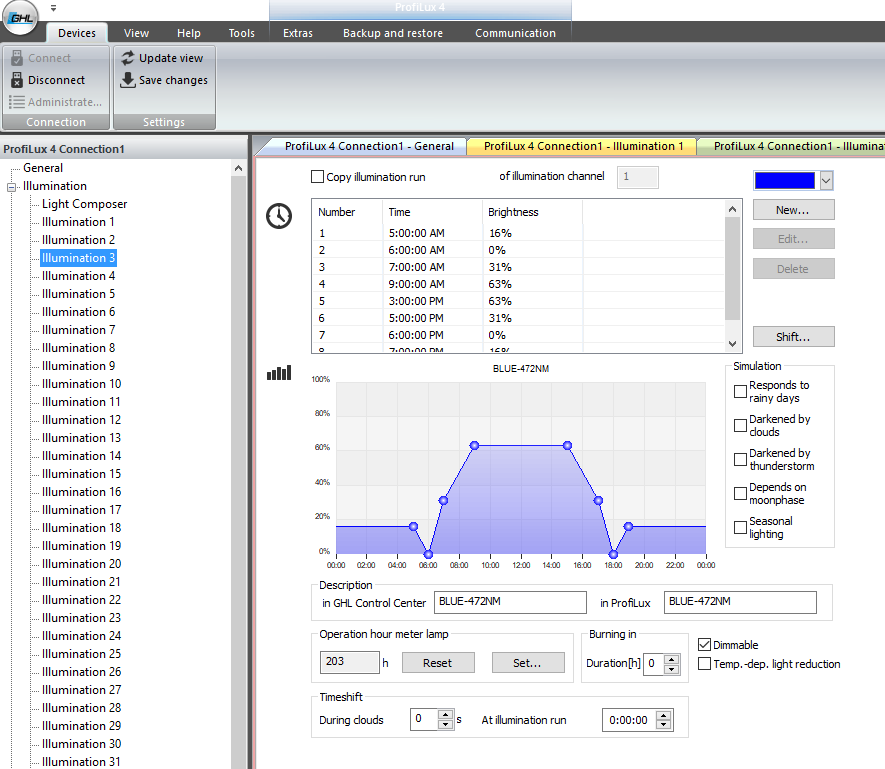Click the GHL Control Center description field
885x769 pixels.
point(510,602)
